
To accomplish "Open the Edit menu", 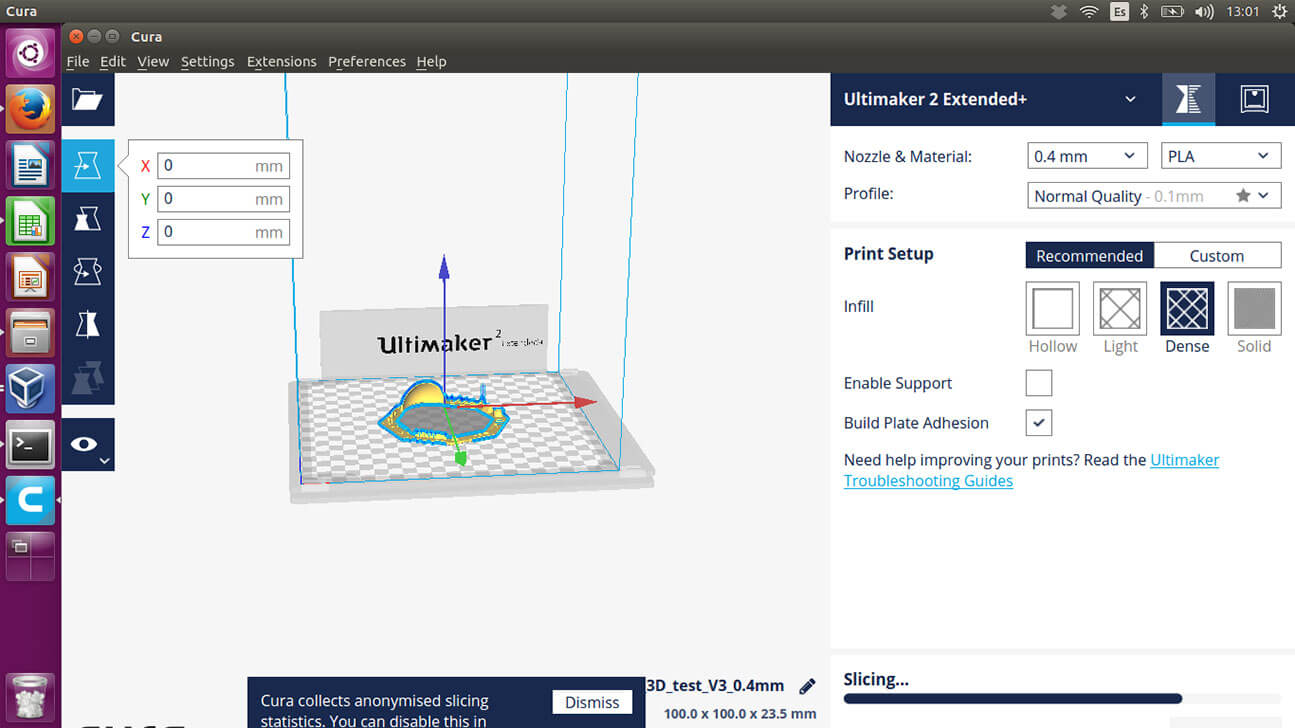I will (x=113, y=61).
